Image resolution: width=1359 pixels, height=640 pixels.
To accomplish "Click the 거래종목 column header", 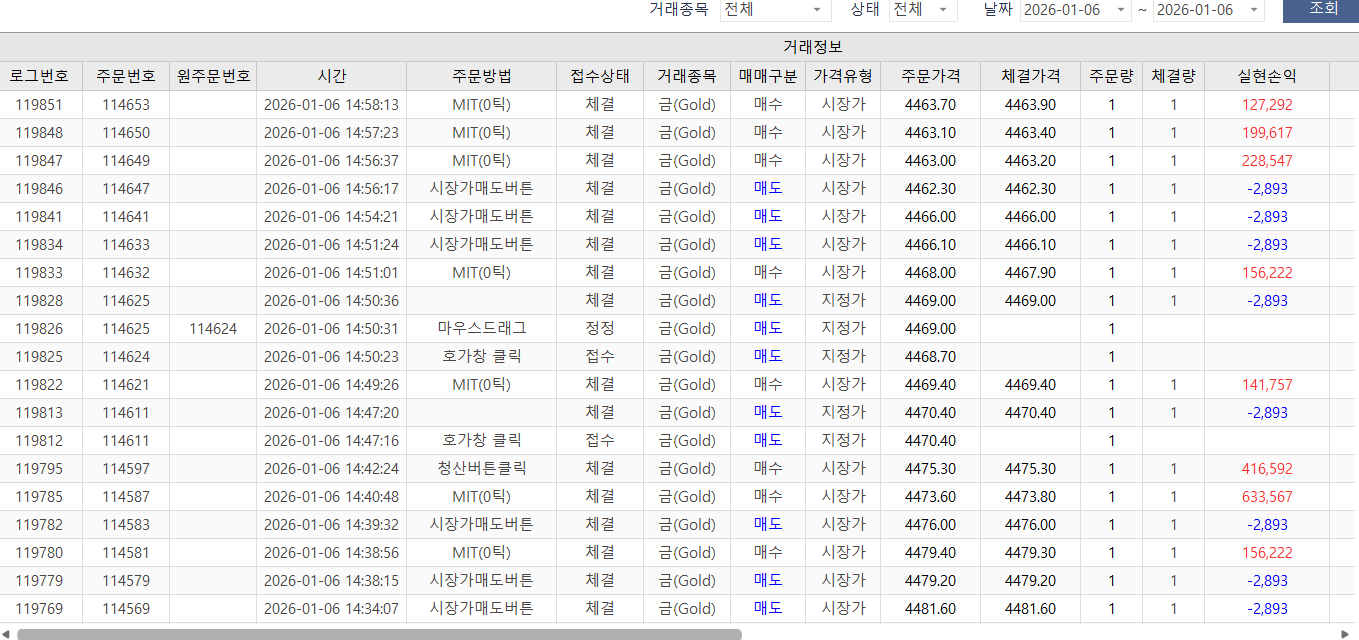I will 687,76.
